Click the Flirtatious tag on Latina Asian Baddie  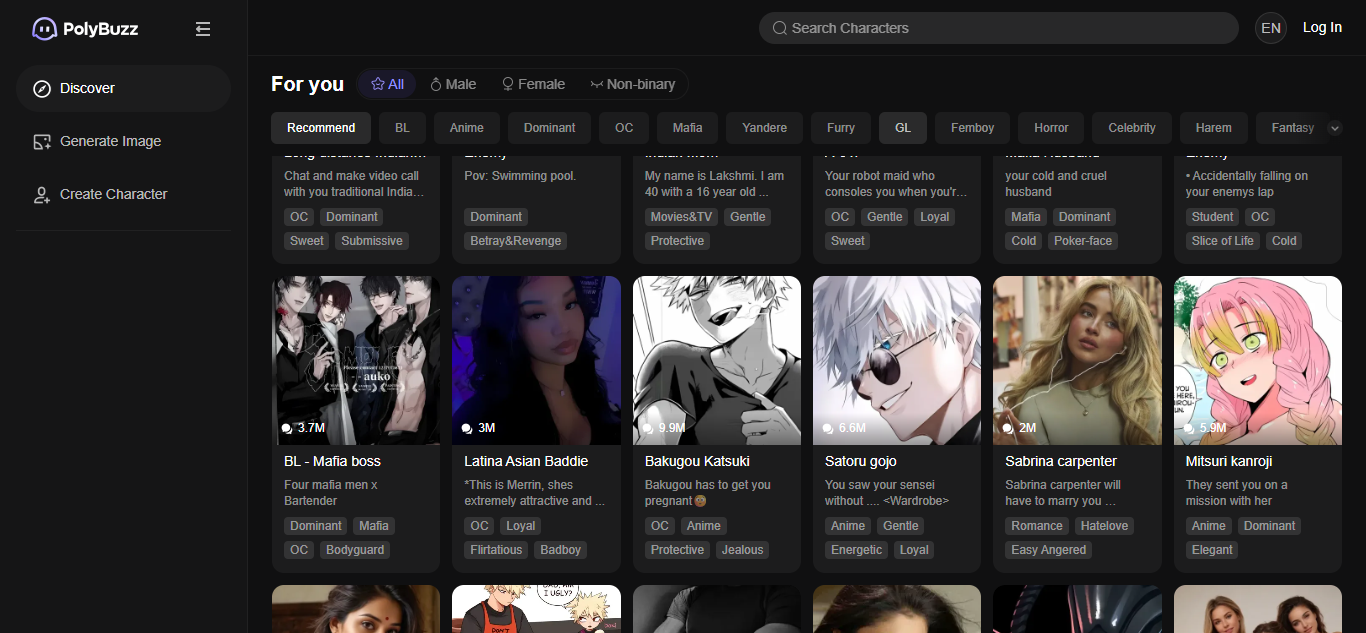[x=496, y=550]
